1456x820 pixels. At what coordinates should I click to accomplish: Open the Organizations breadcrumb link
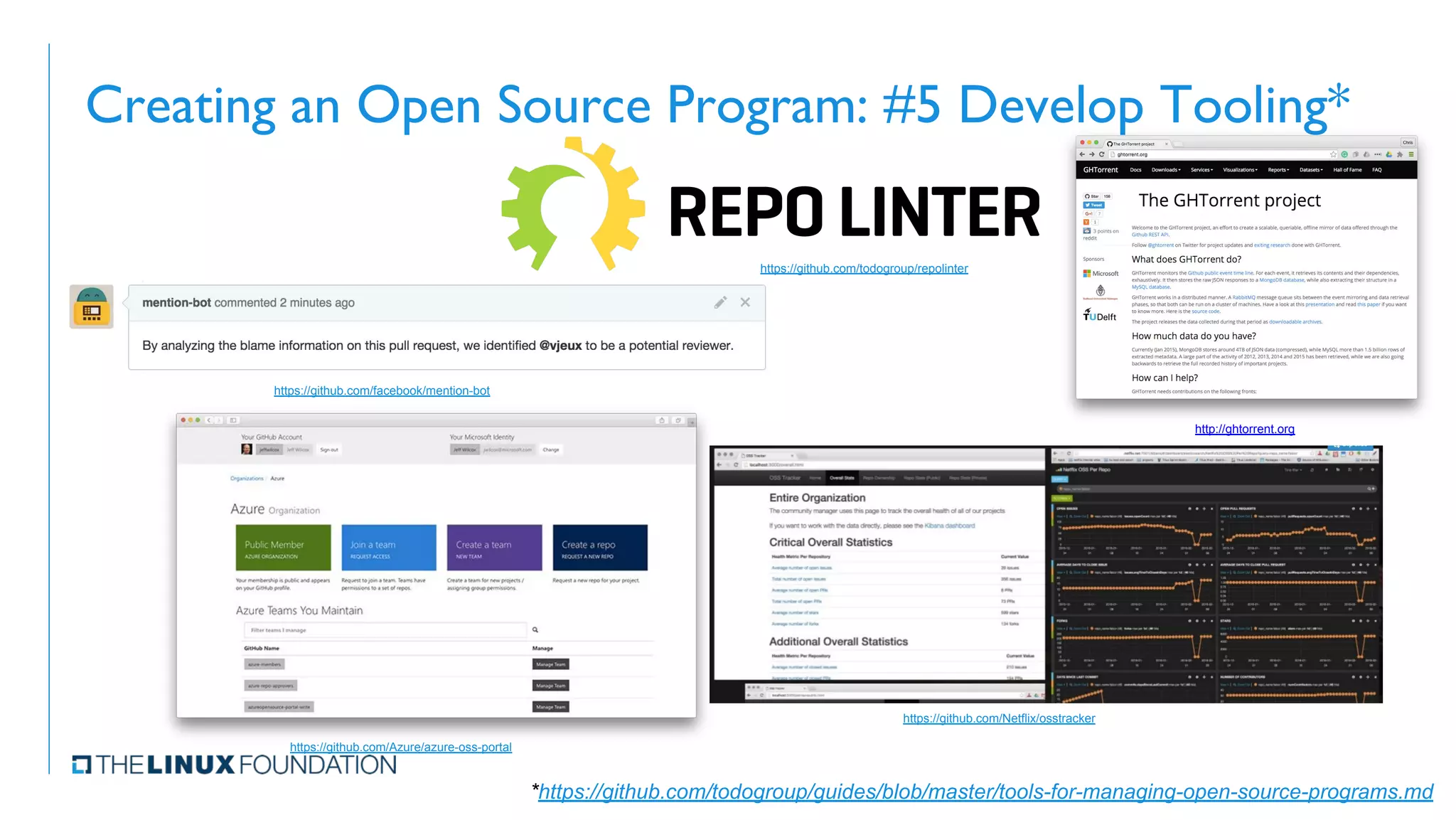coord(246,479)
